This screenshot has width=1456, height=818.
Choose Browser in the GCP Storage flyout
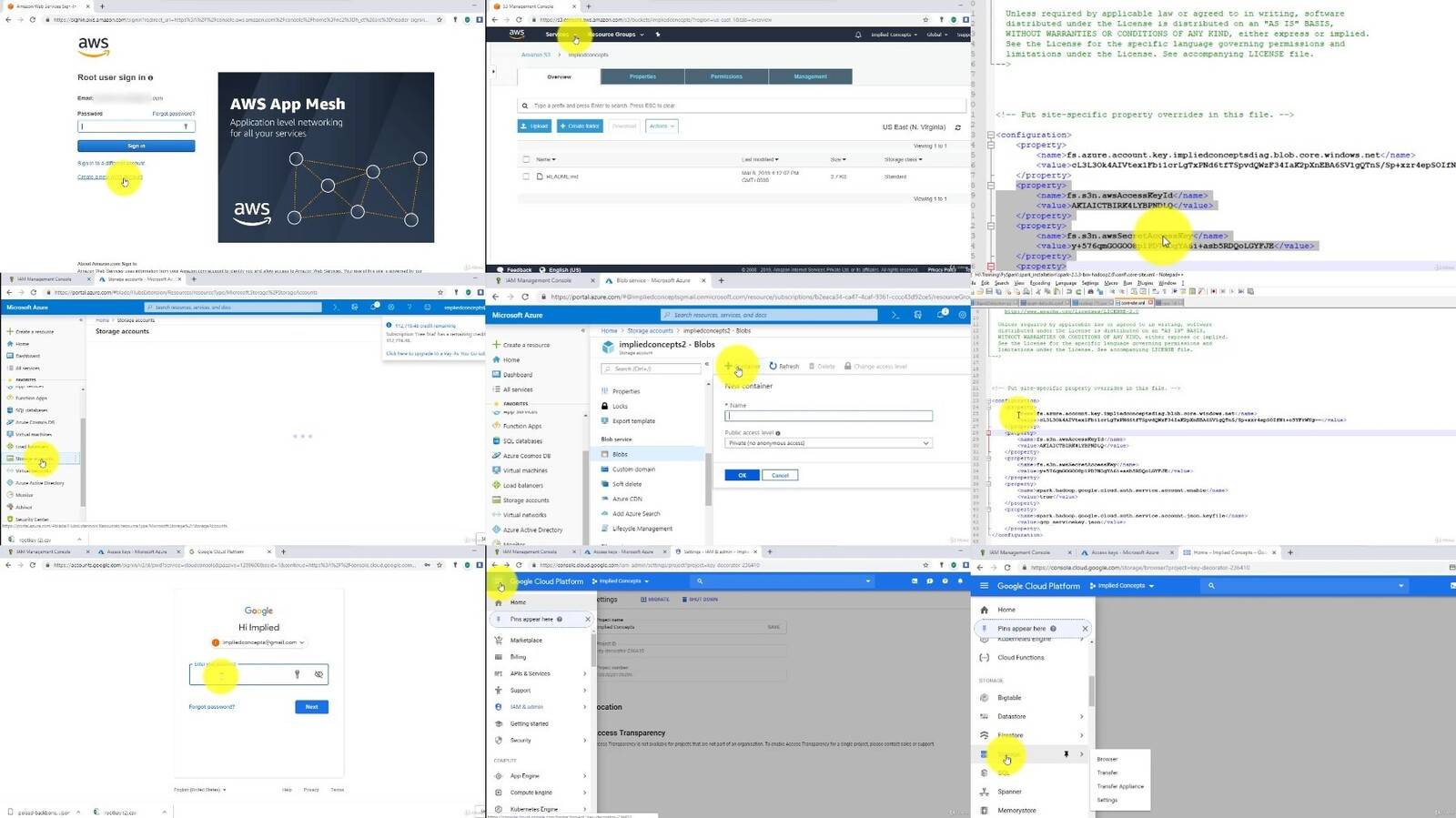1107,759
